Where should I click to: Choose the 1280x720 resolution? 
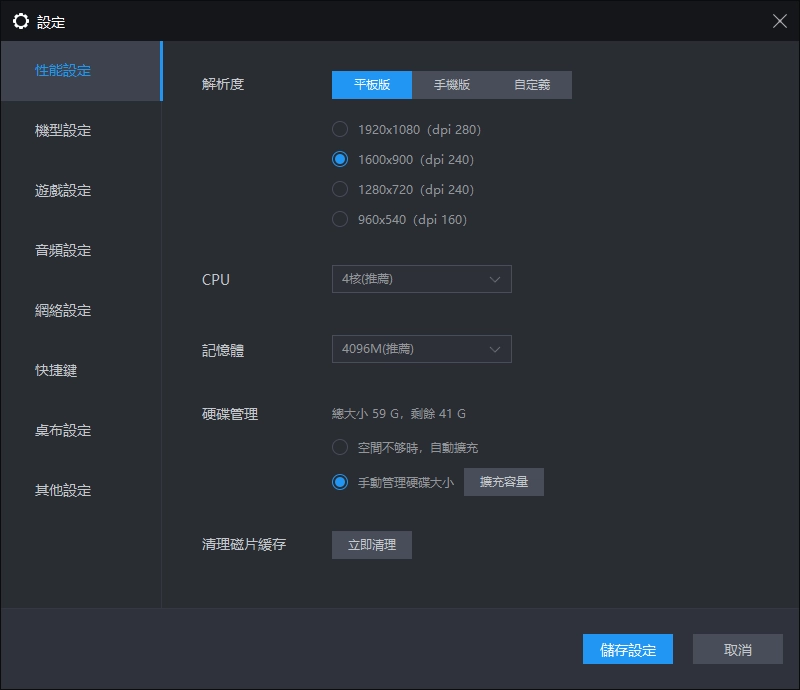(340, 189)
